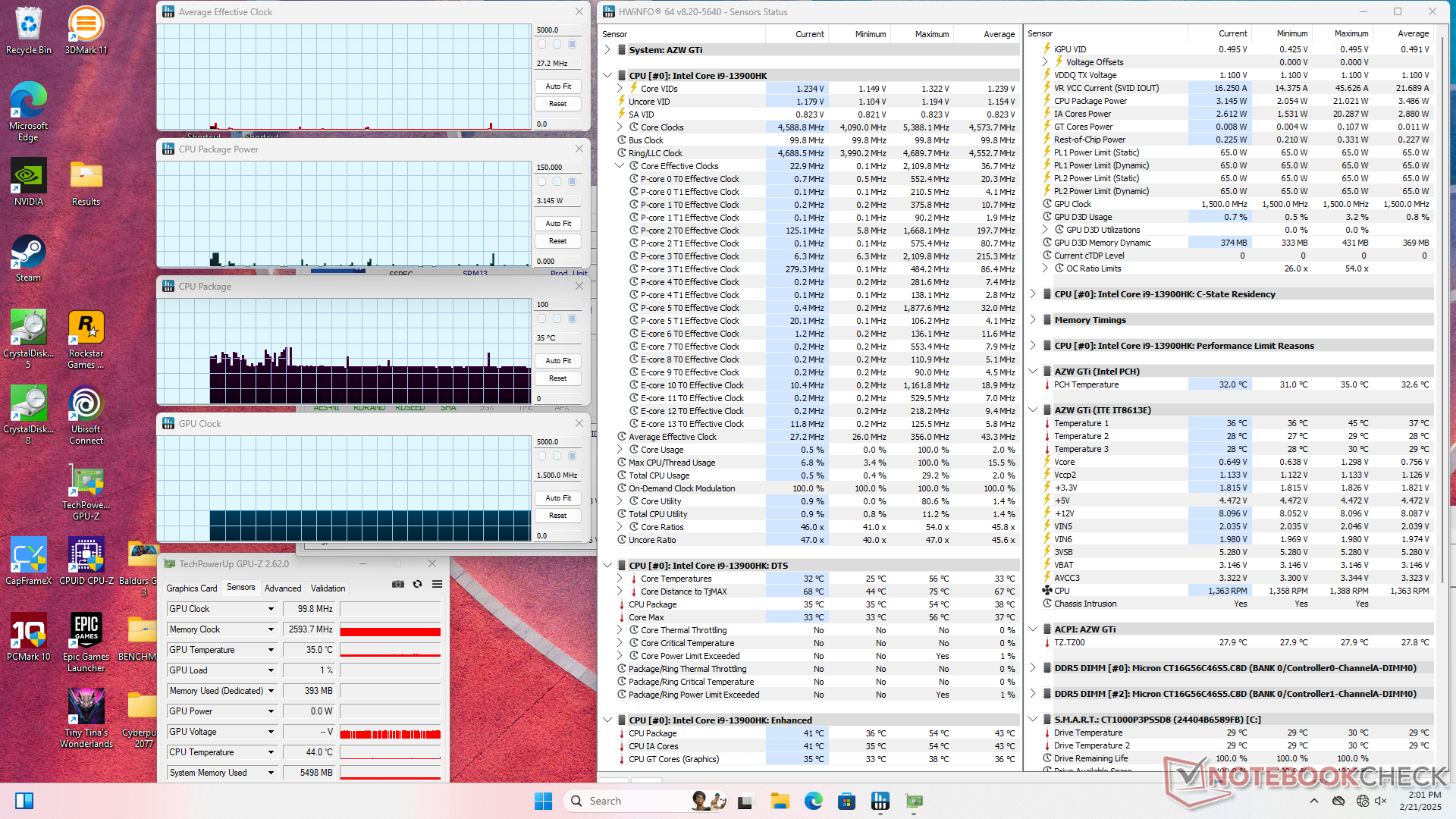
Task: Click the middle color swatch in GPU Clock window
Action: click(x=557, y=456)
